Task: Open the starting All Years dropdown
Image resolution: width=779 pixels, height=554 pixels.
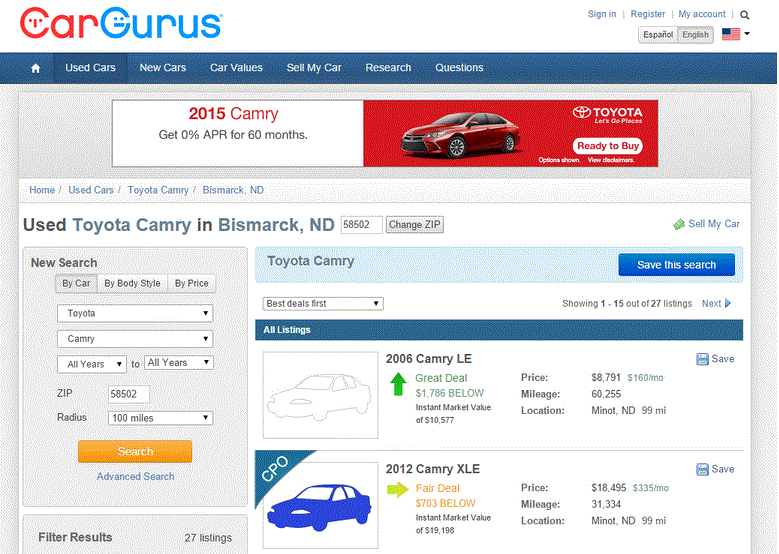Action: point(92,364)
